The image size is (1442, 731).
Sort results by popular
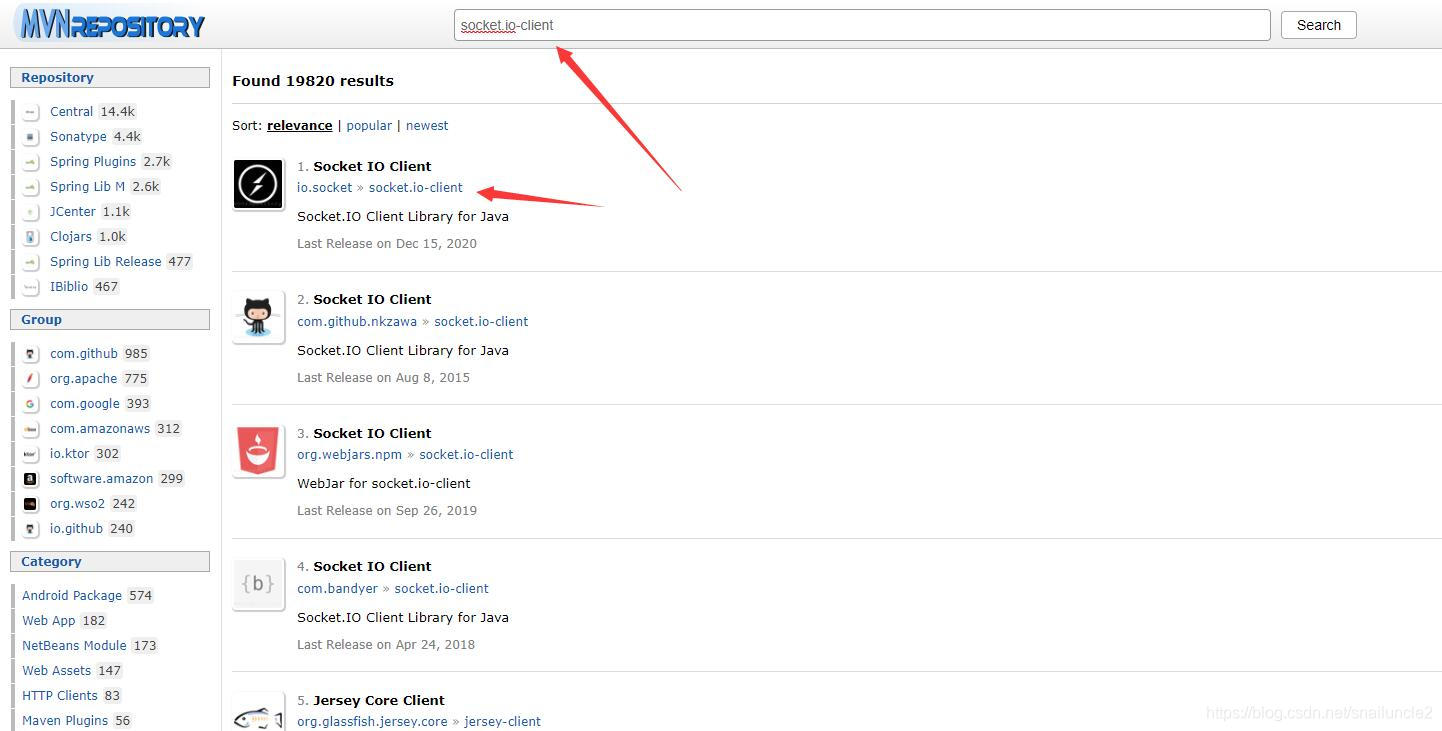[x=369, y=126]
